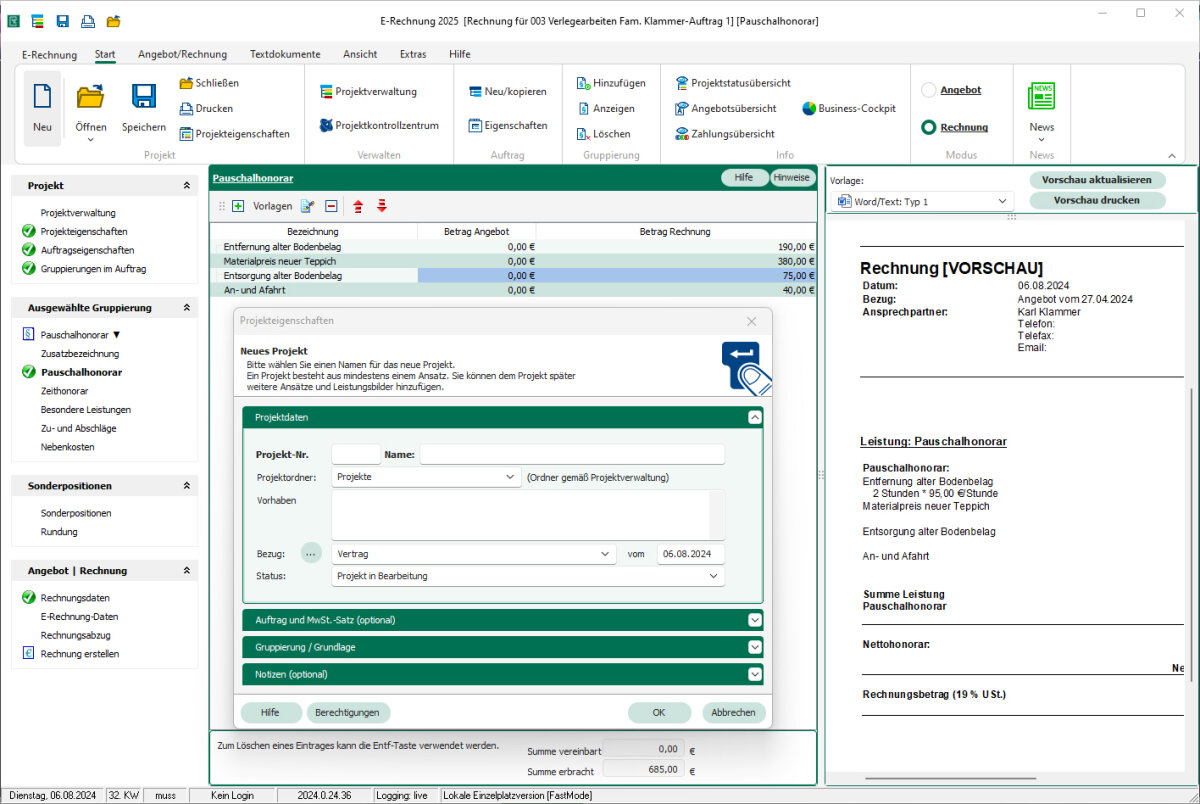The width and height of the screenshot is (1200, 804).
Task: Select the Rechnung mode radio button
Action: (928, 128)
